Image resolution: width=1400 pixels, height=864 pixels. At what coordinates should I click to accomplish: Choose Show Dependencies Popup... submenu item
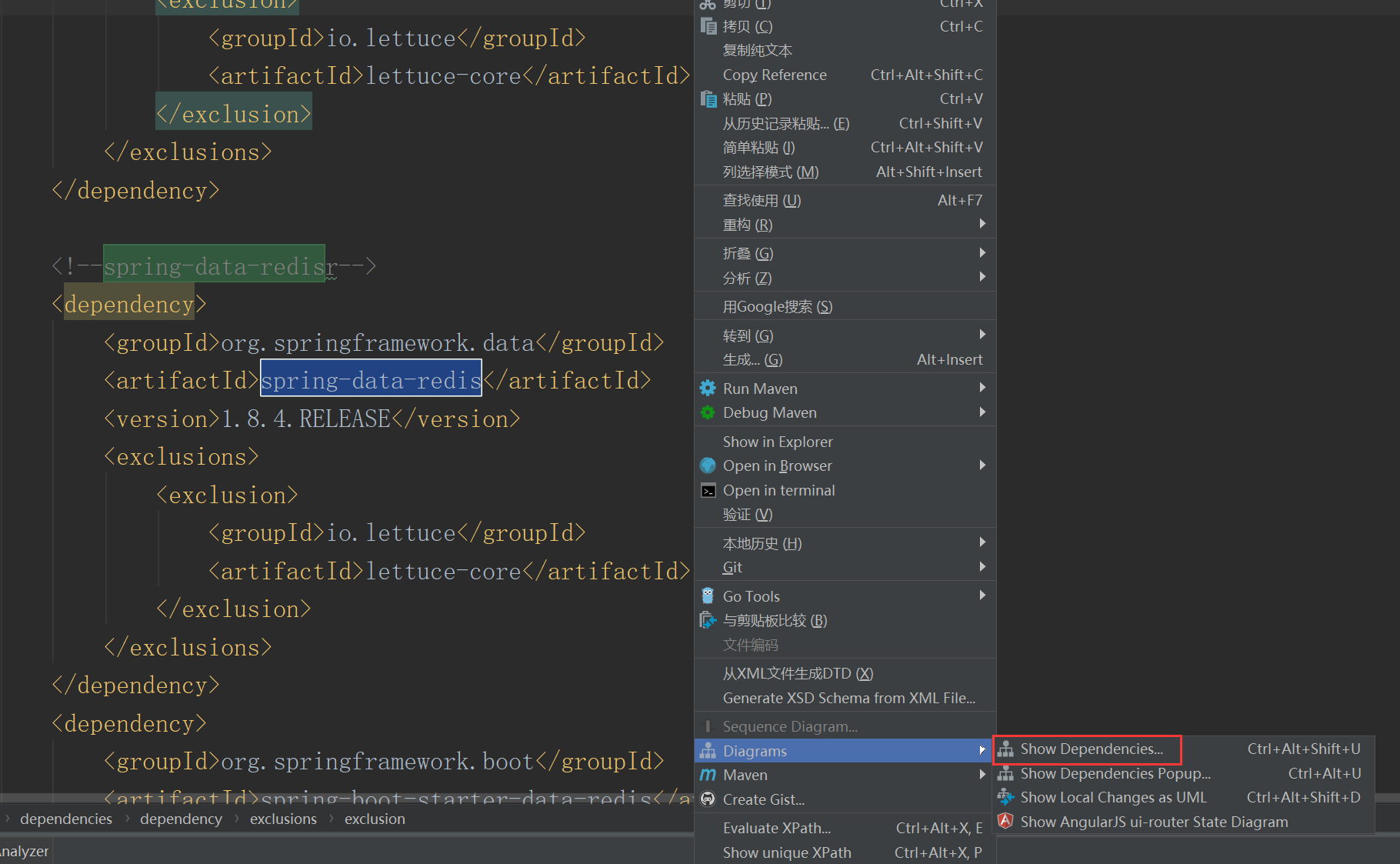(1183, 773)
